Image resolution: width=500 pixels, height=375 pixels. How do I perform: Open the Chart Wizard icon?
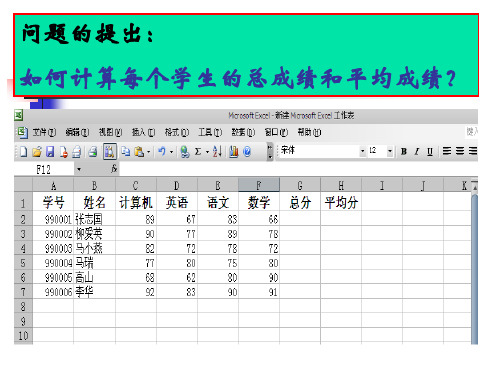click(234, 152)
